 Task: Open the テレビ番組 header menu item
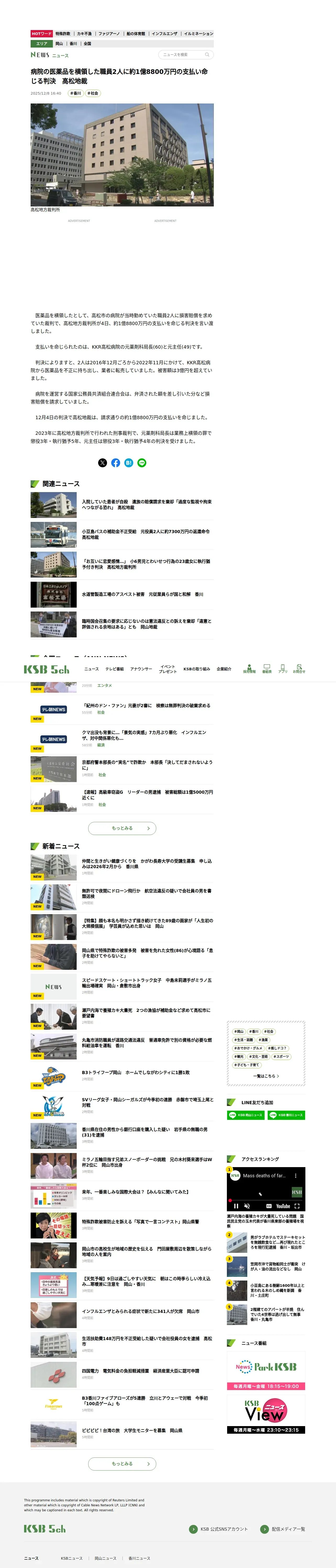pos(115,669)
